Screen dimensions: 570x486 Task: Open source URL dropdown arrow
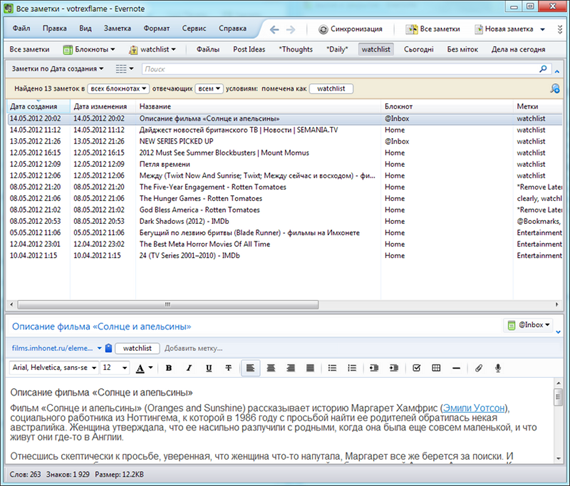coord(99,348)
